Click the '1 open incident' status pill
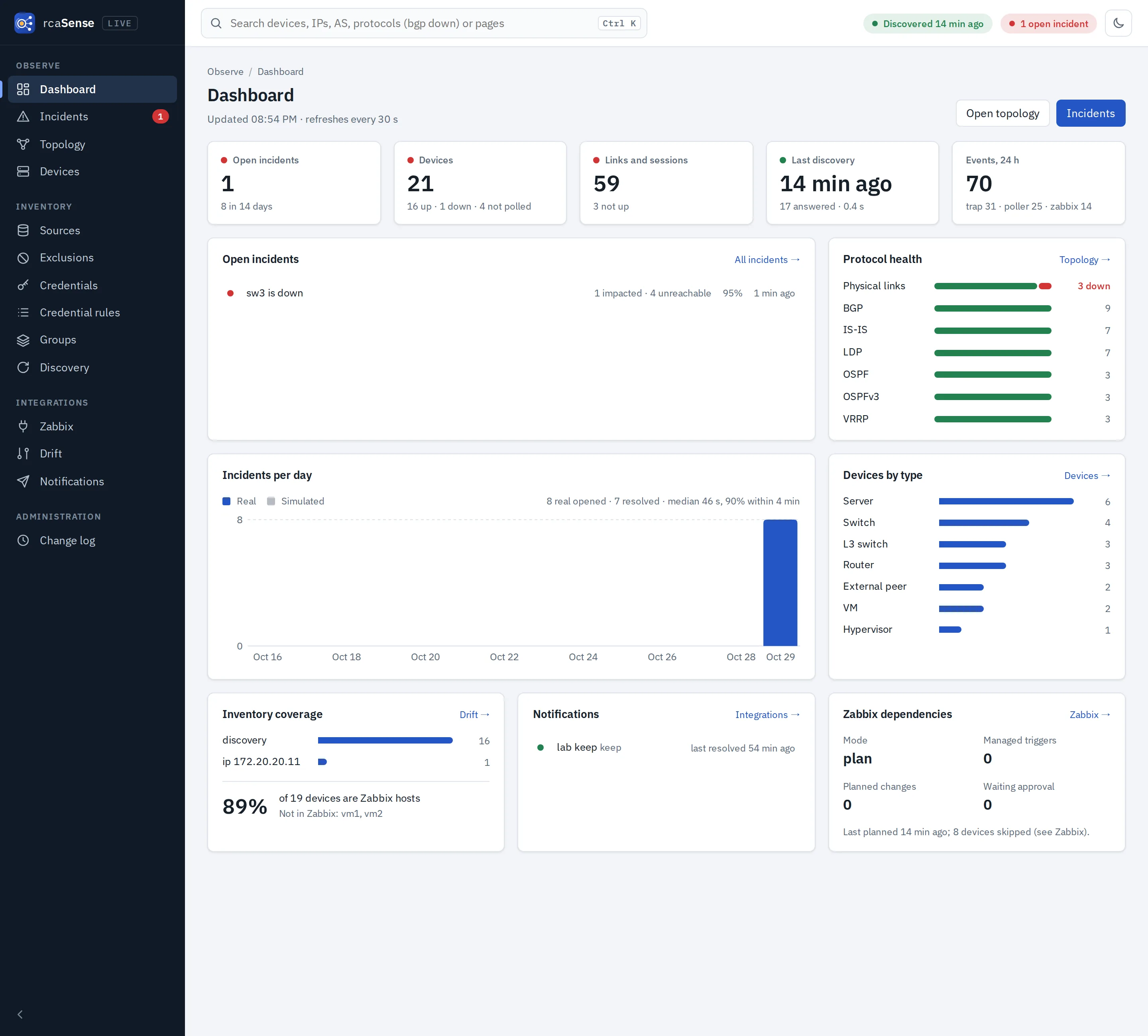This screenshot has height=1036, width=1148. 1048,24
